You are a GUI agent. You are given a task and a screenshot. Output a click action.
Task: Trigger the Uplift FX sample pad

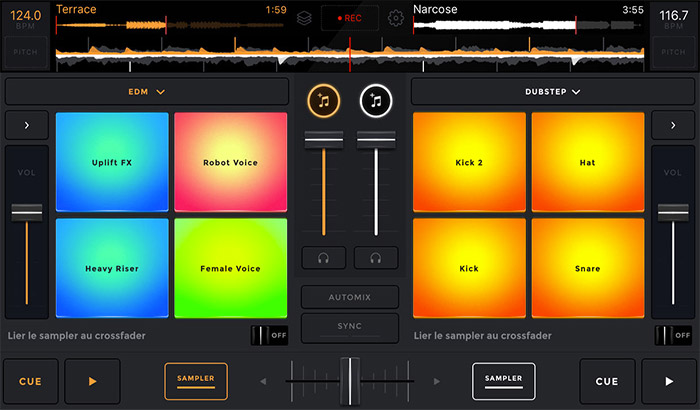coord(112,162)
